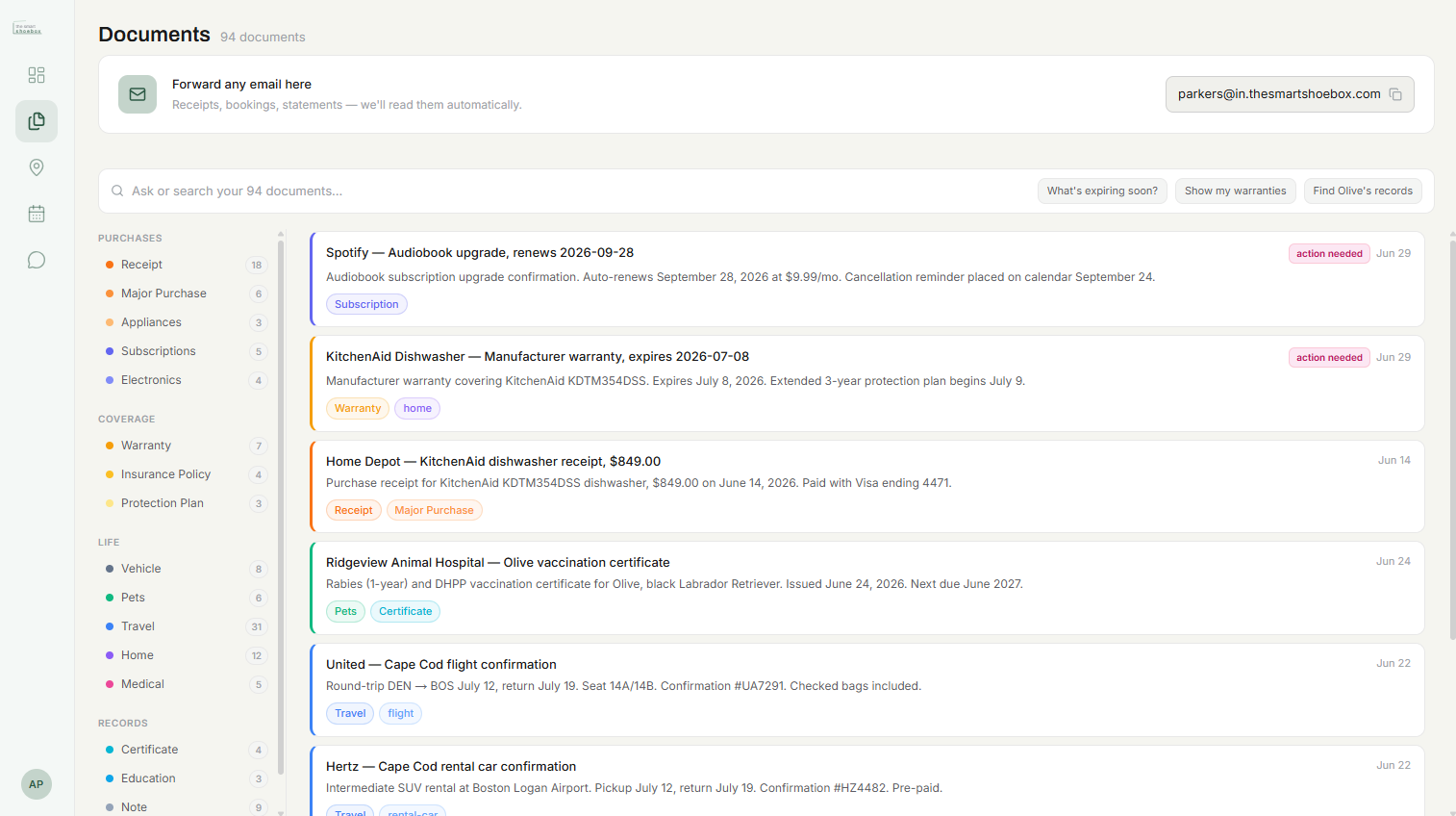Click the Travel tag on United flight
The height and width of the screenshot is (816, 1456).
(x=350, y=713)
